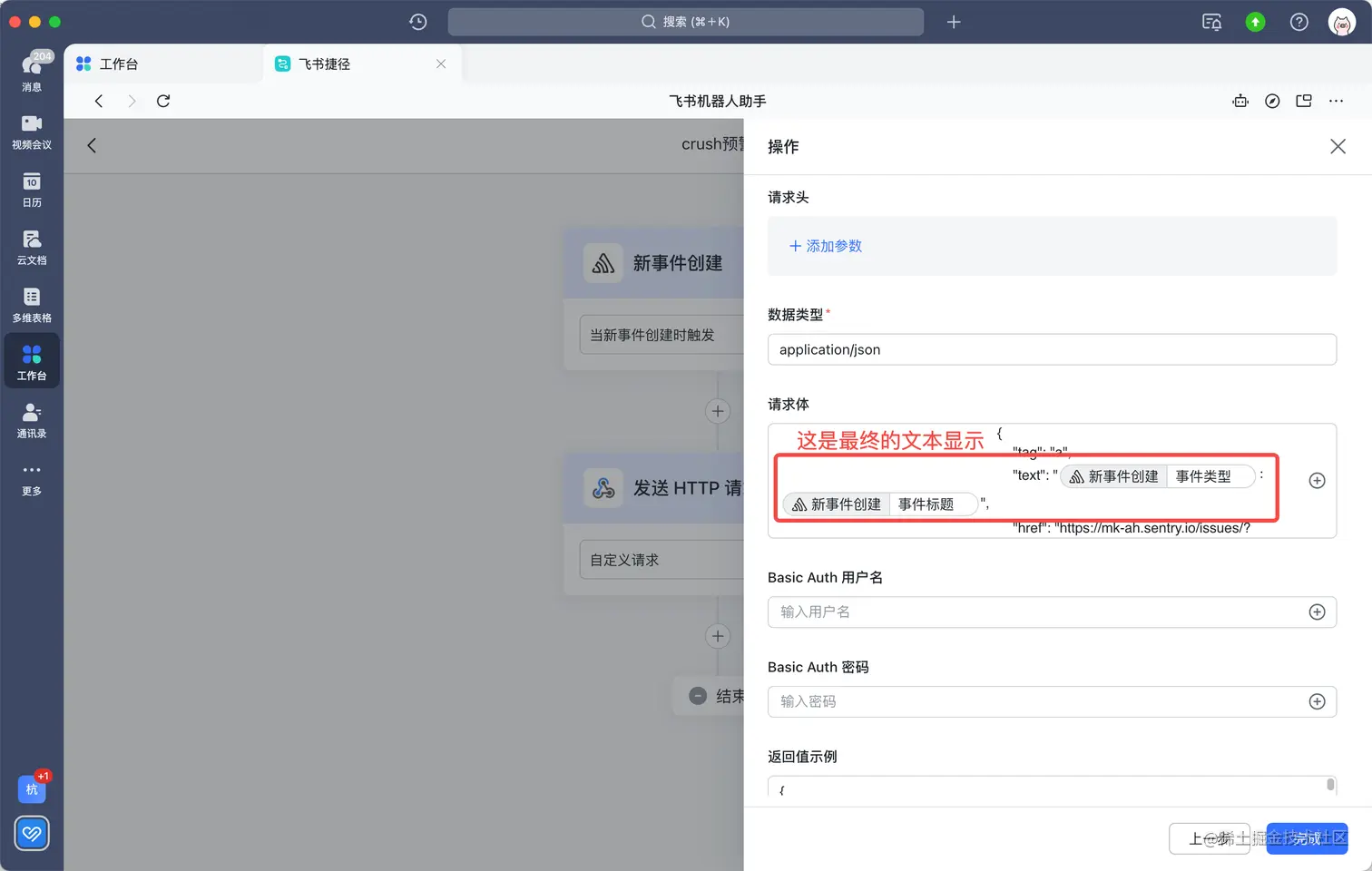Go forward in browser navigation
Image resolution: width=1372 pixels, height=871 pixels.
click(x=132, y=101)
